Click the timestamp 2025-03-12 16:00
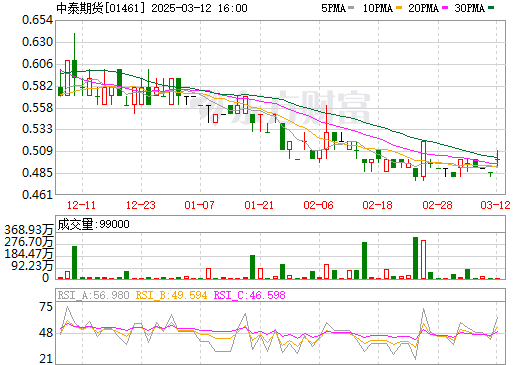The image size is (520, 365). coord(199,8)
